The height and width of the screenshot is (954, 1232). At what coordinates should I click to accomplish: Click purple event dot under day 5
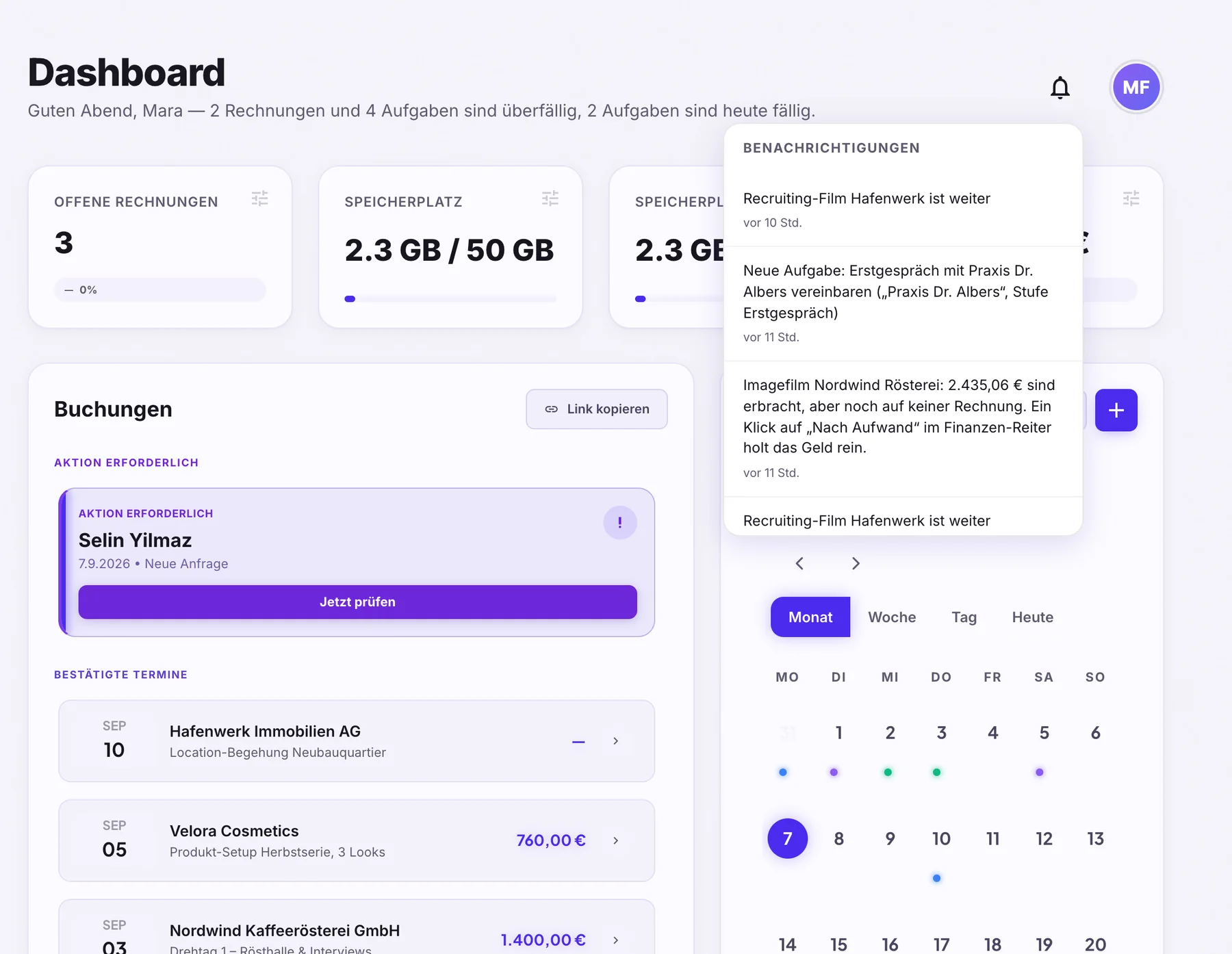click(x=1040, y=772)
